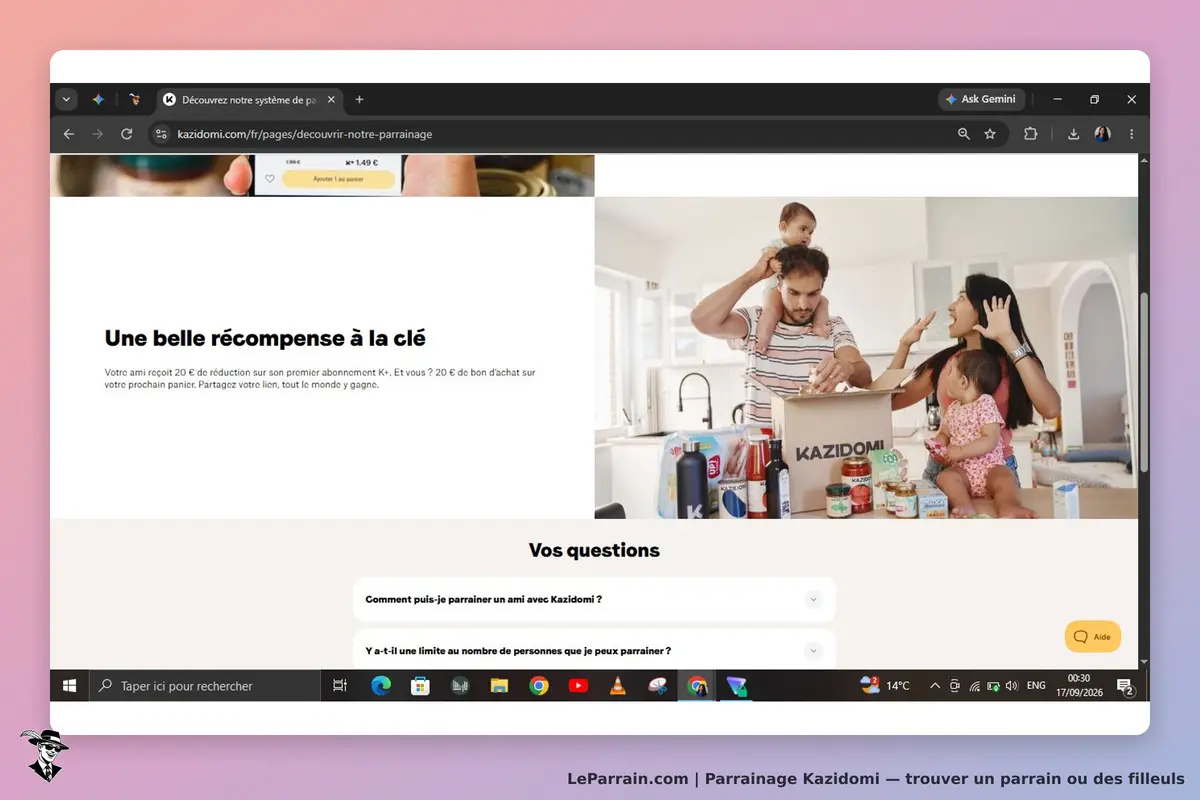Click the Vos questions heading
1200x800 pixels.
coord(594,550)
